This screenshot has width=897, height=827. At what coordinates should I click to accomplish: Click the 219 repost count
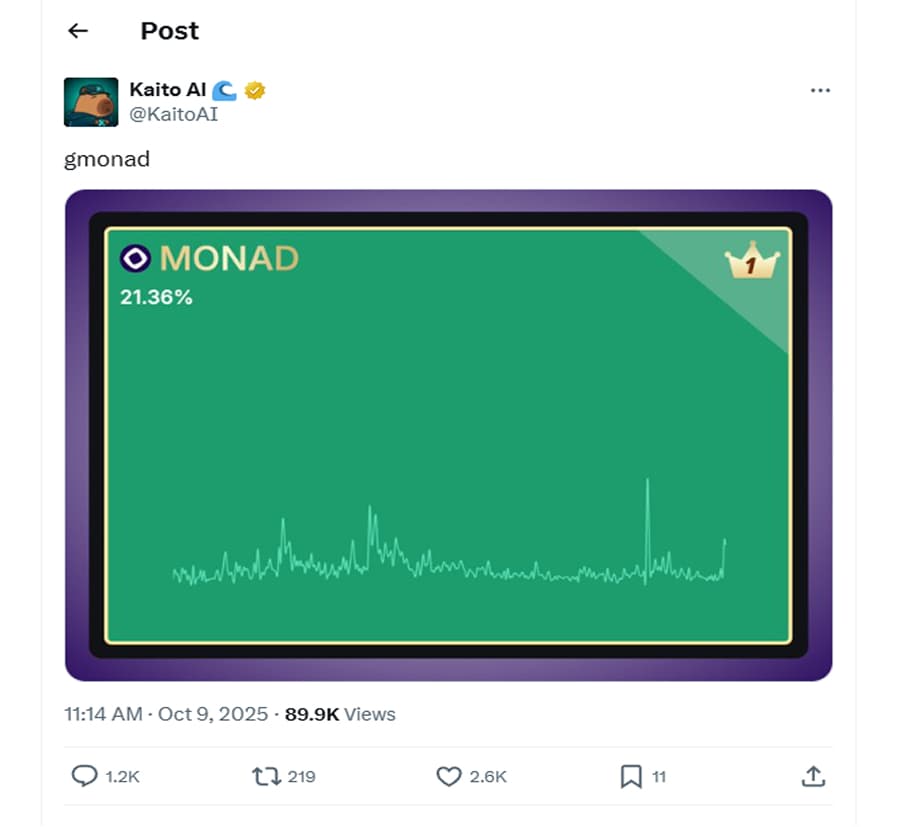301,777
